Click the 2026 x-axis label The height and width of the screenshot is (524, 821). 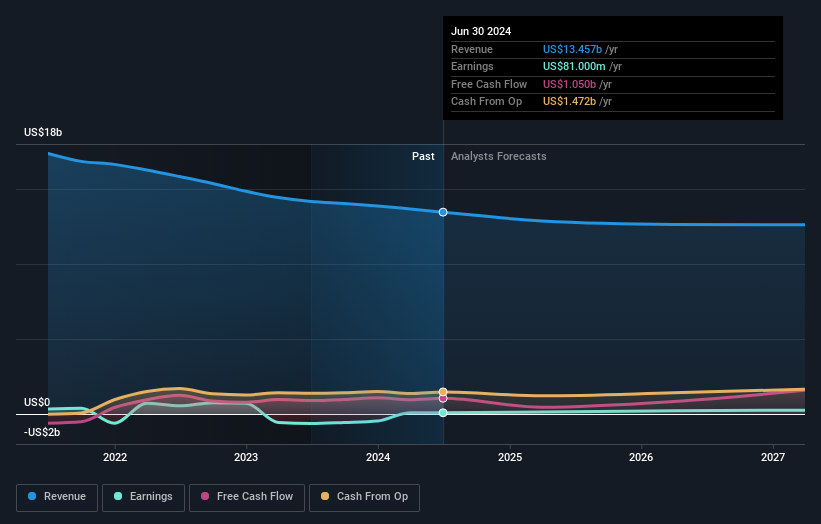[641, 457]
